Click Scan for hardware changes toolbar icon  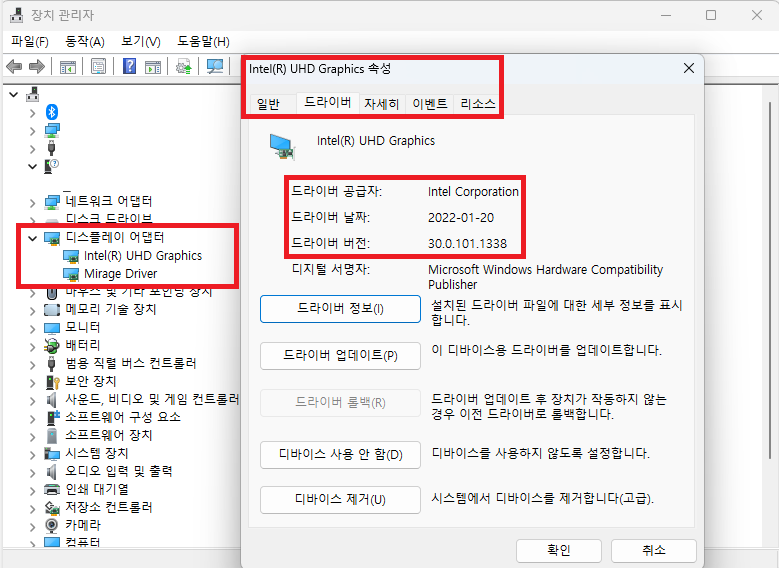point(215,66)
